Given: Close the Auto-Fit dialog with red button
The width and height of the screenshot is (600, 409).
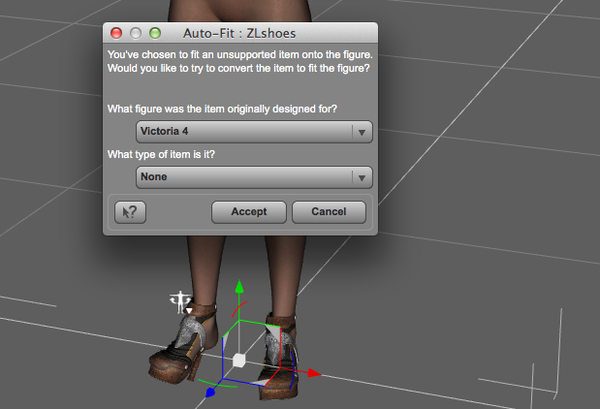Looking at the screenshot, I should pos(116,33).
